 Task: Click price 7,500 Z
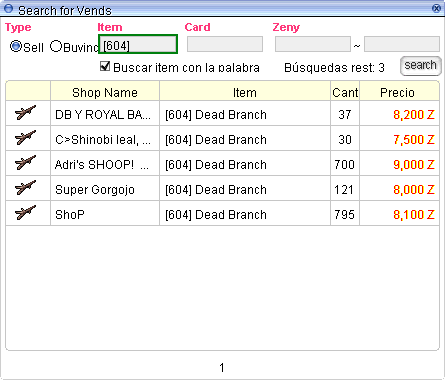(414, 140)
